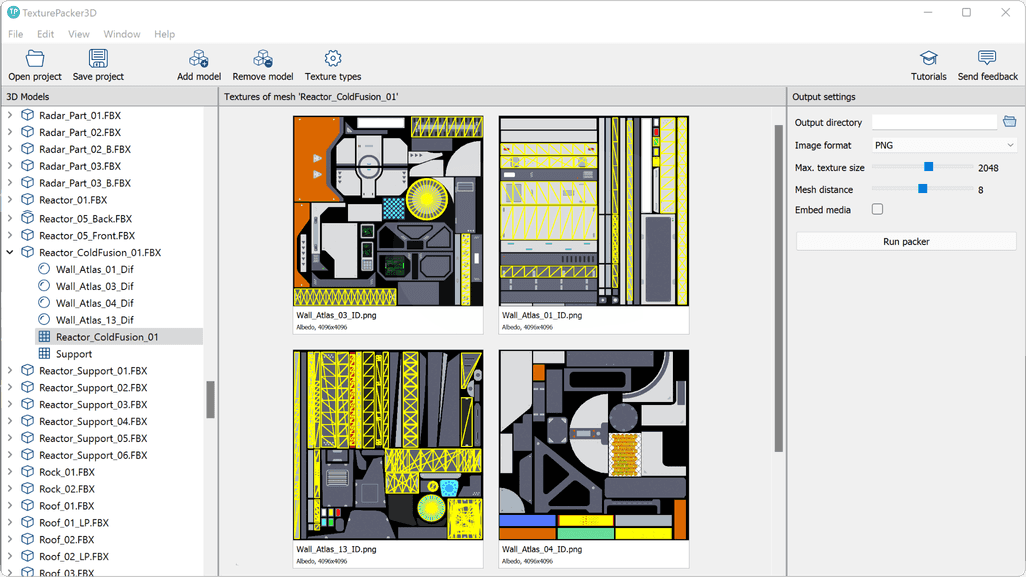Click the Wall_Atlas_13_Dif texture icon
Viewport: 1026px width, 577px height.
tap(43, 319)
